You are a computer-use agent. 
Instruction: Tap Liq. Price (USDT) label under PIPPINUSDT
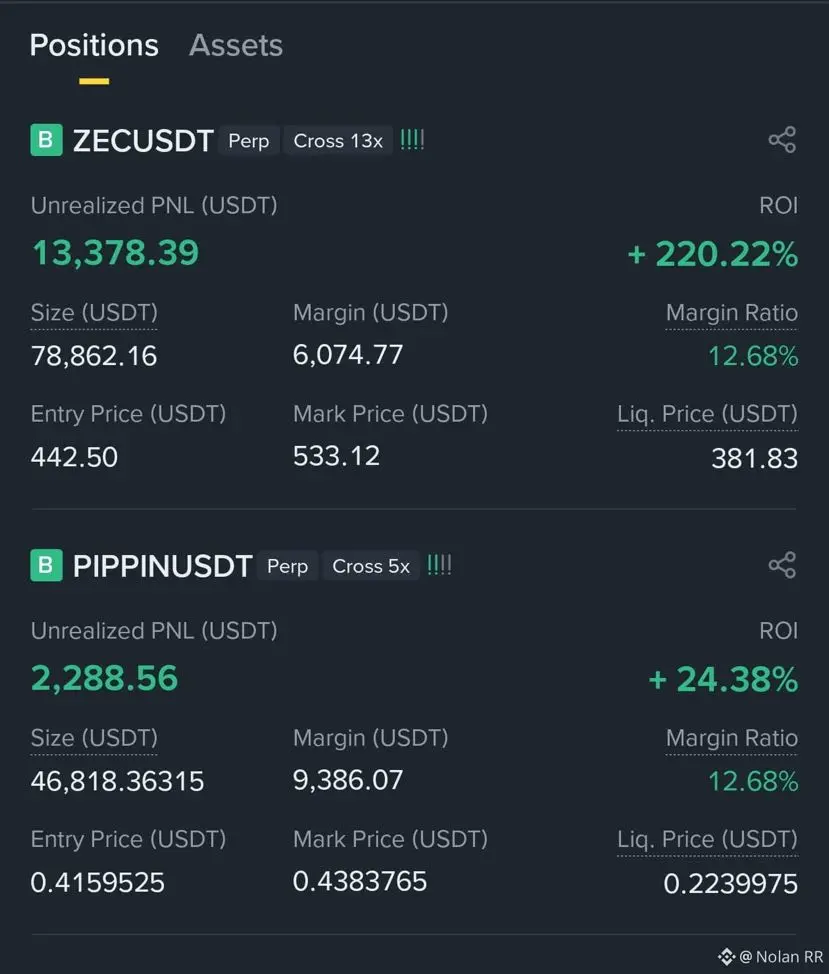tap(707, 839)
